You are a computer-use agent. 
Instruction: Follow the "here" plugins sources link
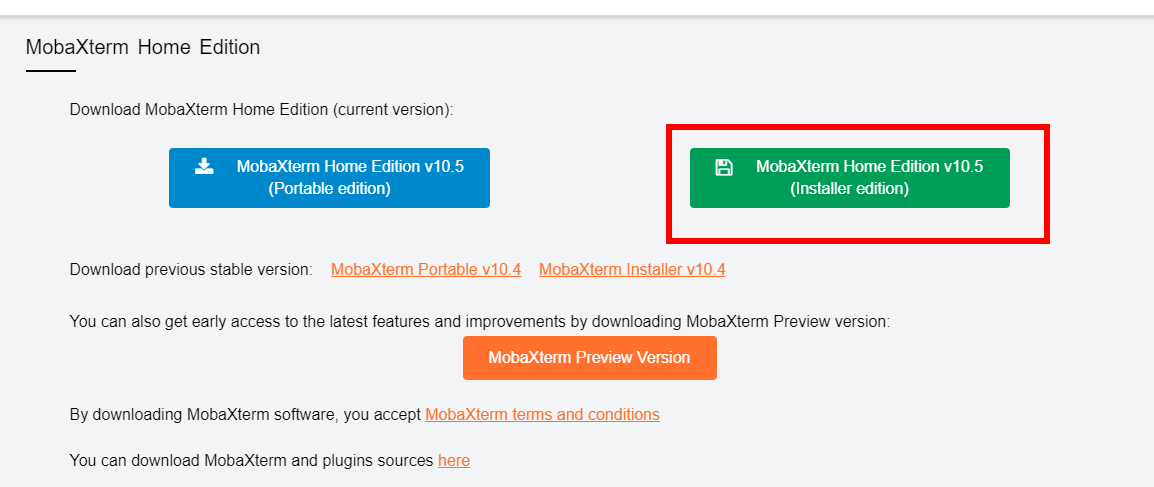(454, 461)
